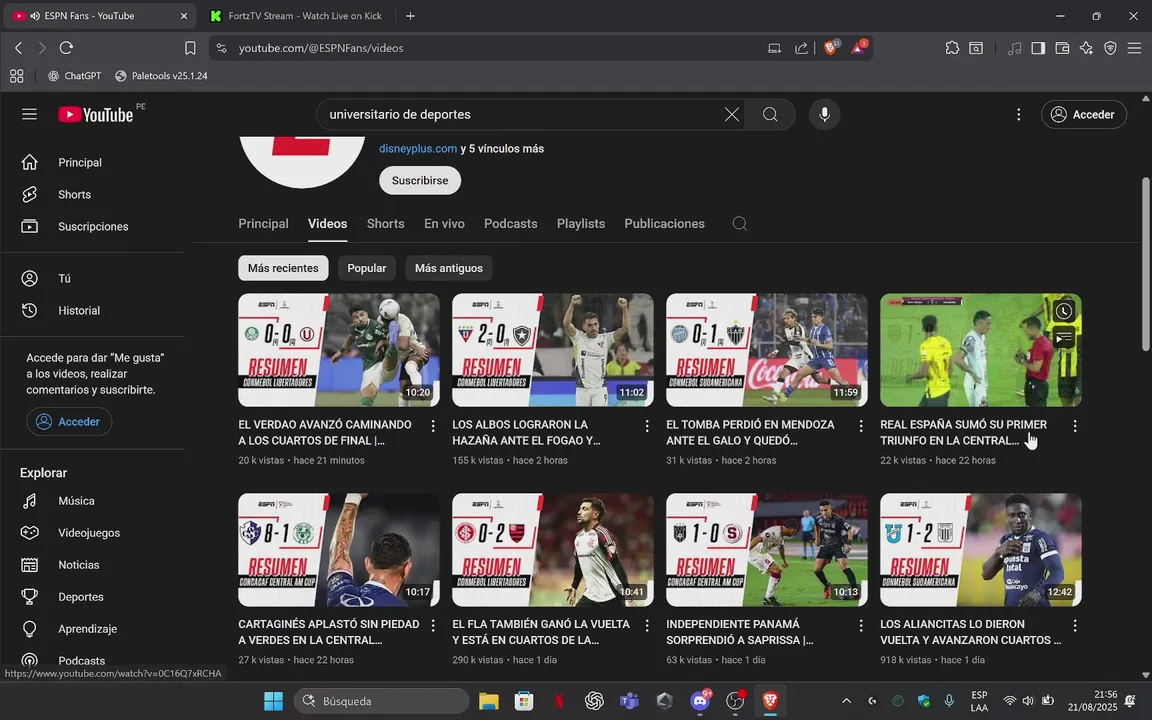Image resolution: width=1152 pixels, height=720 pixels.
Task: Open more options for LOS ALBOS video
Action: 647,426
